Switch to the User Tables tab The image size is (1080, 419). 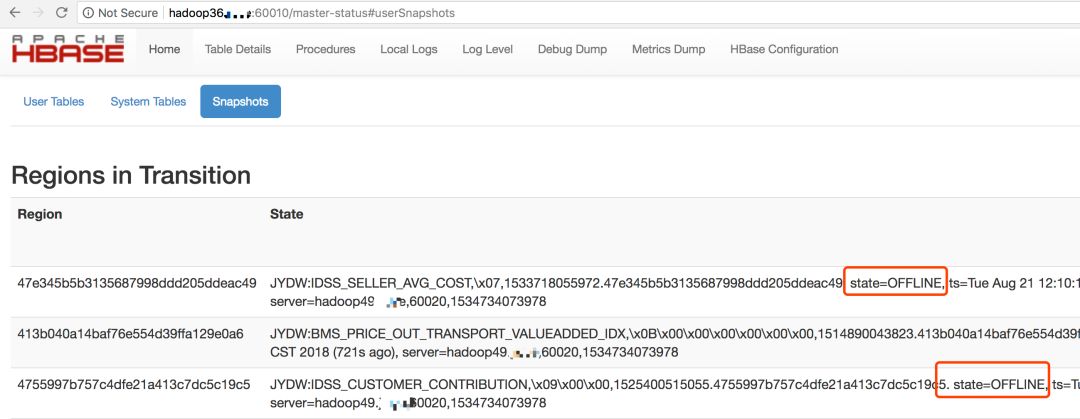point(54,102)
